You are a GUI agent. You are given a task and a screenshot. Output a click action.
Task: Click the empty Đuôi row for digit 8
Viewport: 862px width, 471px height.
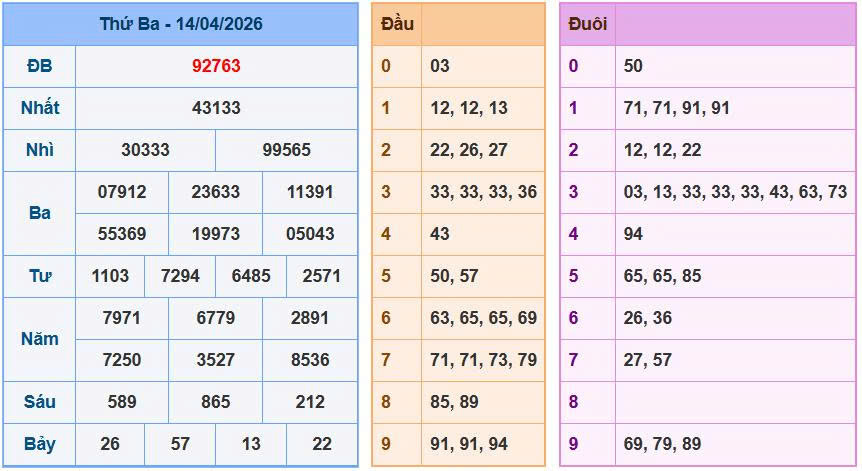(x=733, y=402)
